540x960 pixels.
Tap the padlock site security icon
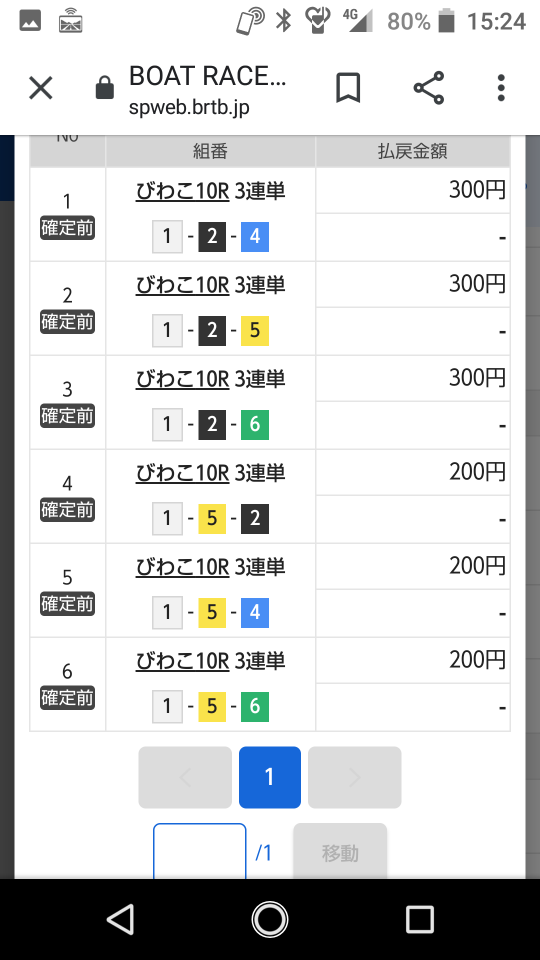[x=105, y=88]
